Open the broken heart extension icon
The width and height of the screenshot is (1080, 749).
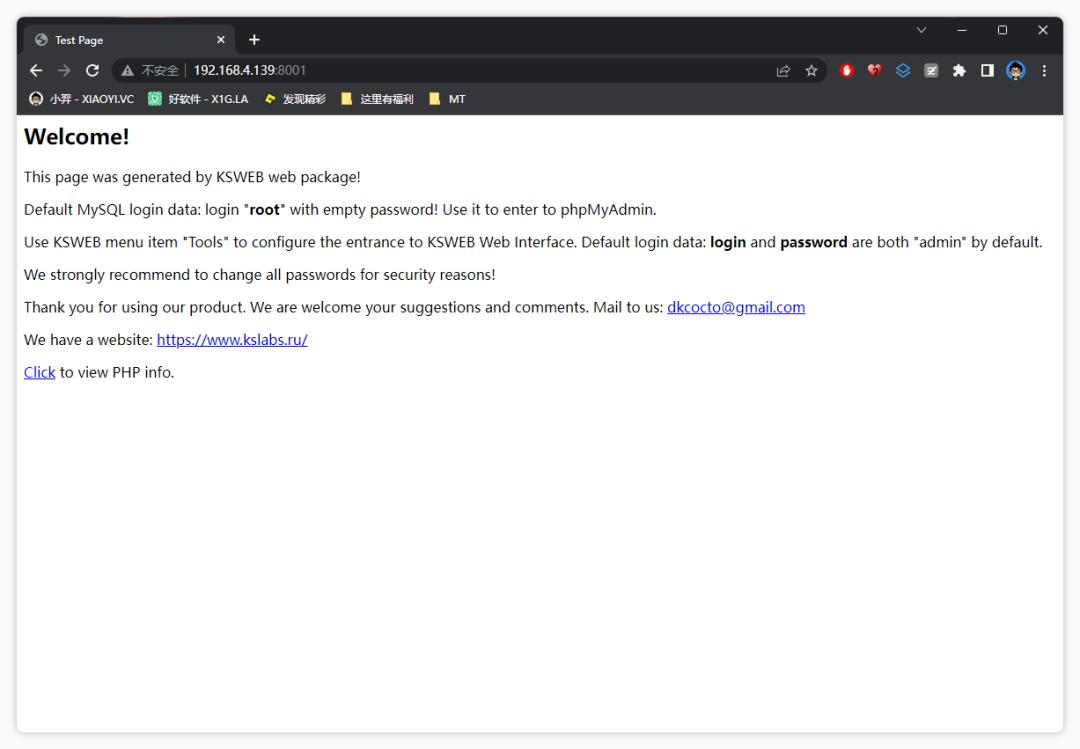click(874, 70)
